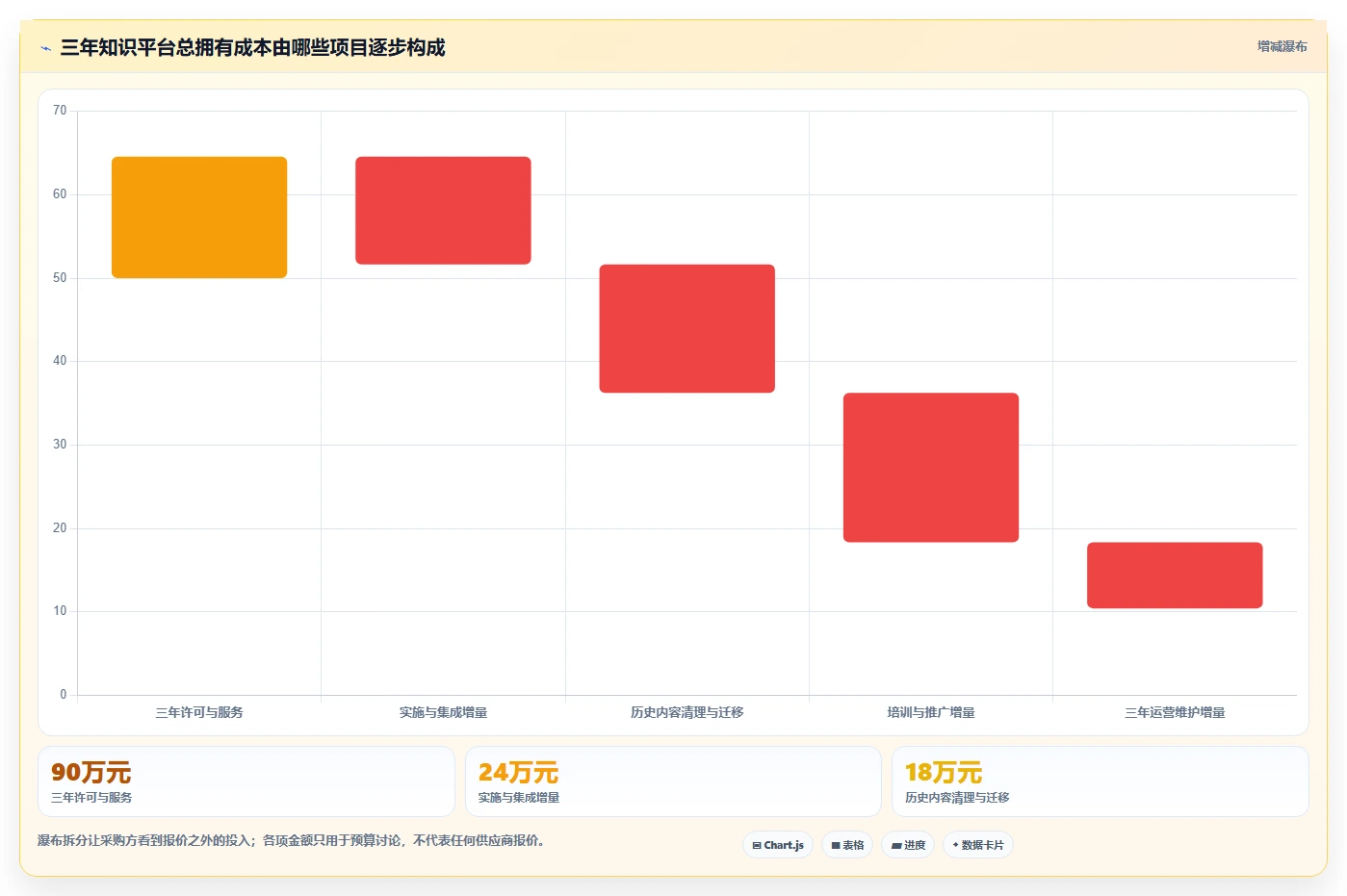Click the footnote text starting 瀑布拆分让采购方
Viewport: 1347px width, 896px height.
293,840
